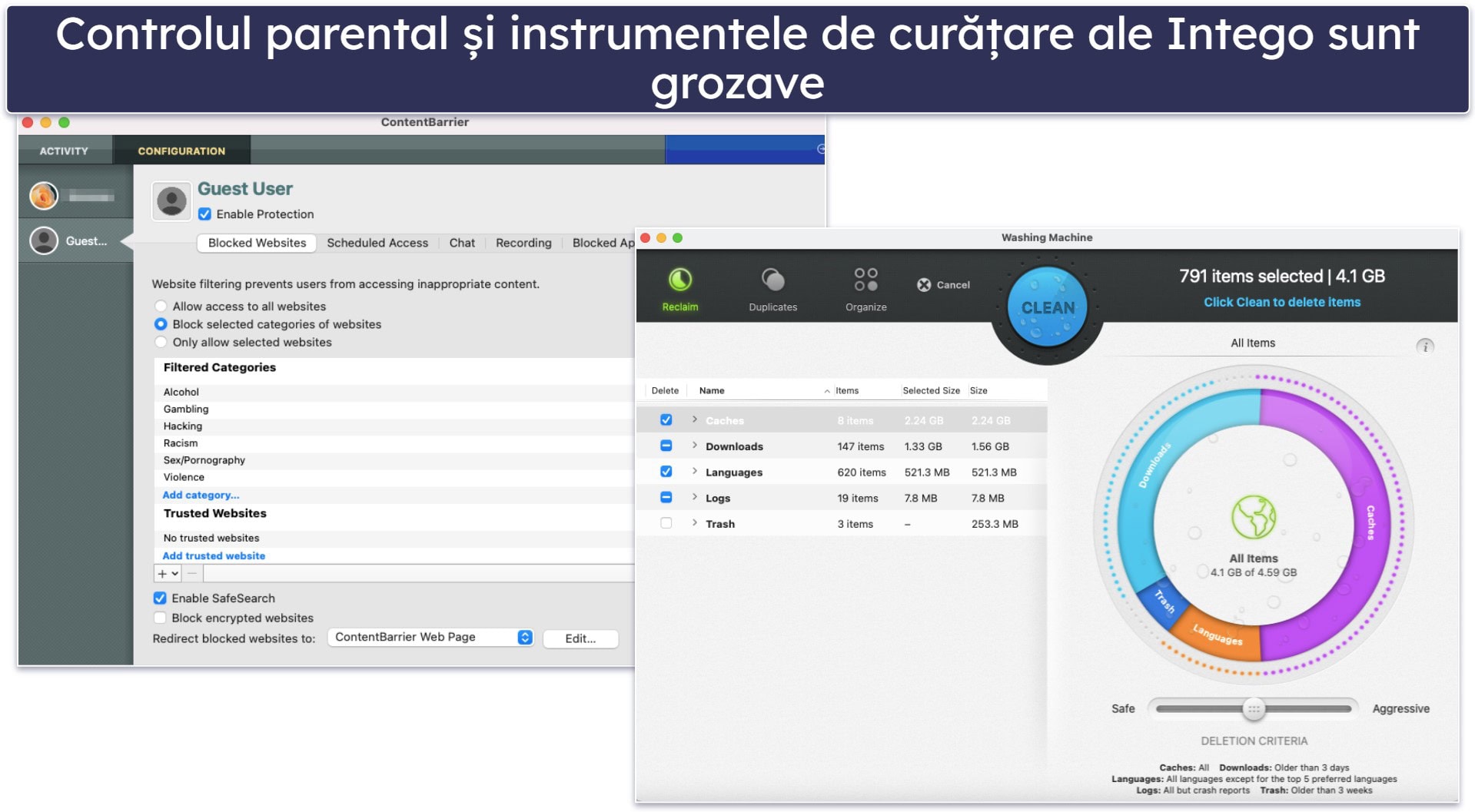The height and width of the screenshot is (812, 1475).
Task: Click the orange Languages chart segment
Action: [1217, 635]
